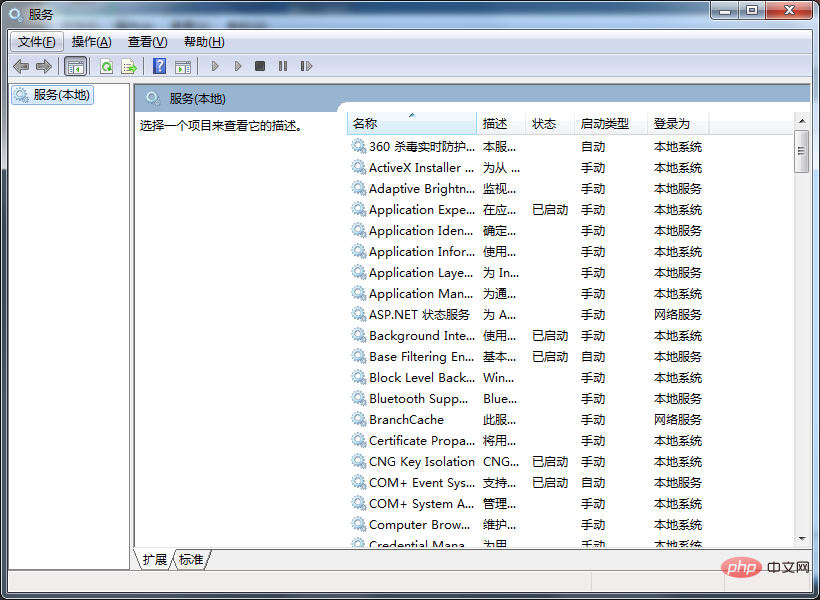Open Help via the blue question mark icon
Viewport: 820px width, 600px height.
click(x=160, y=66)
